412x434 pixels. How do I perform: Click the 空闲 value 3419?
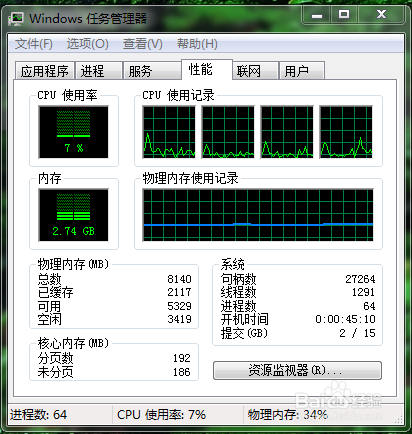point(179,319)
